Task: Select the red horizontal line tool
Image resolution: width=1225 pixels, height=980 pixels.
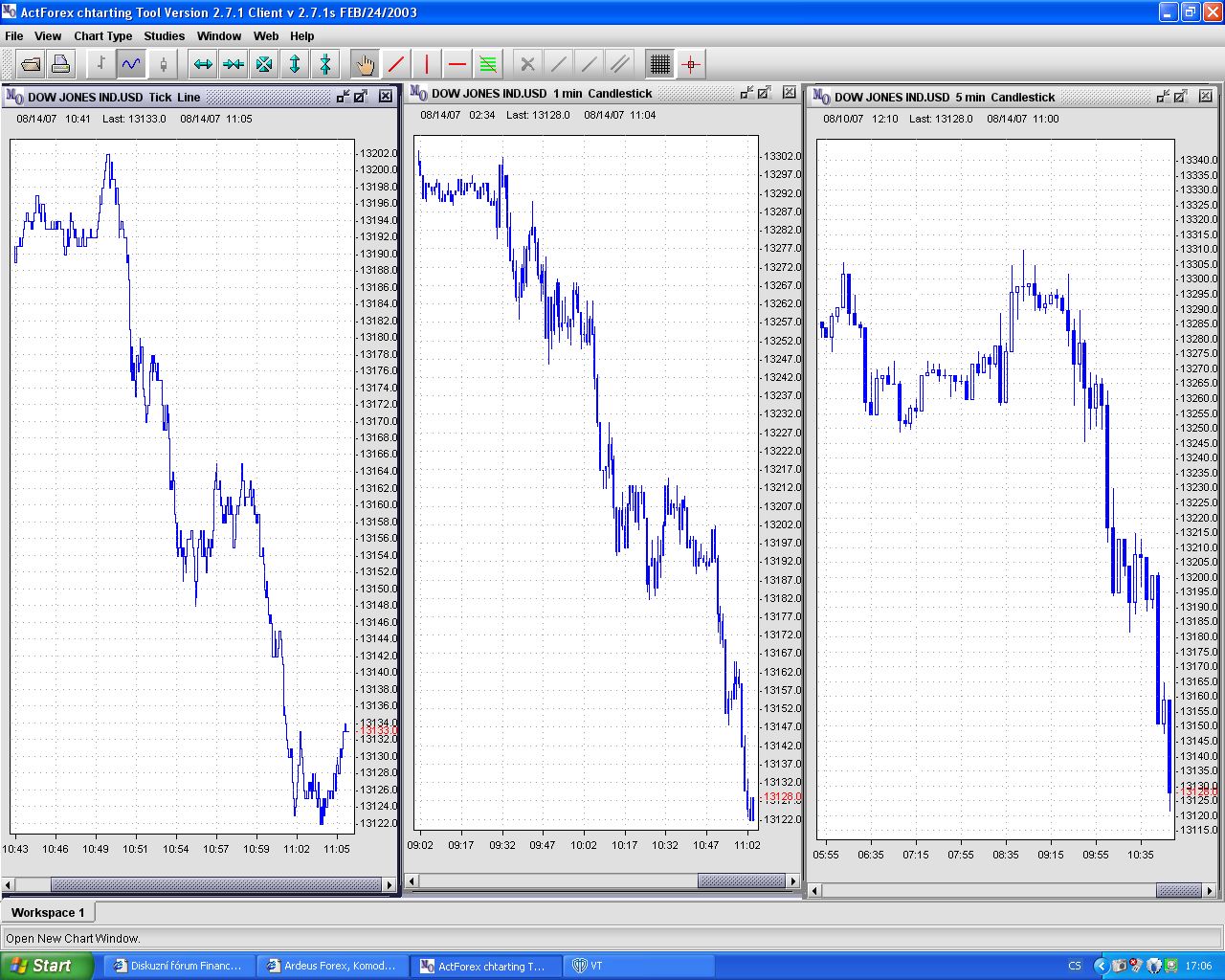Action: coord(457,64)
